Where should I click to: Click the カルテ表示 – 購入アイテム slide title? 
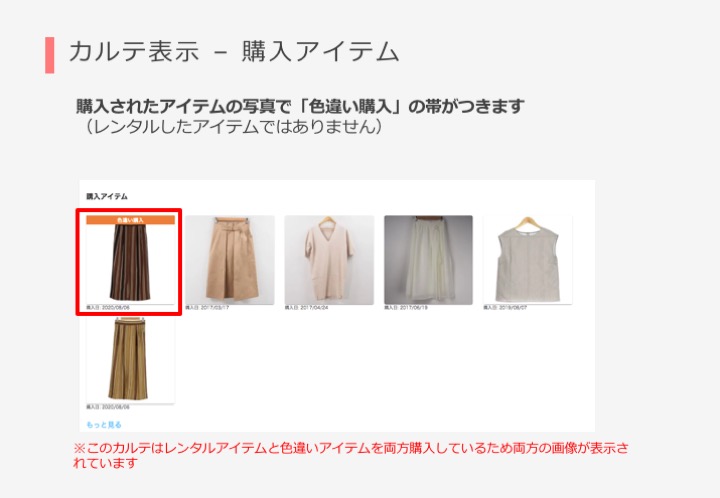[234, 51]
